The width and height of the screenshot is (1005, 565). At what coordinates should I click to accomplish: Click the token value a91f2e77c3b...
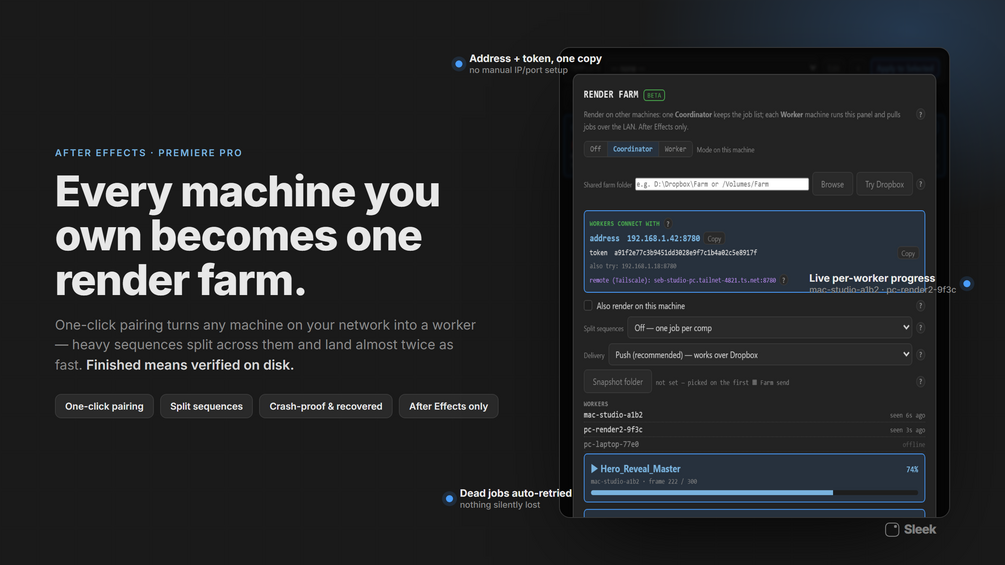pos(685,253)
